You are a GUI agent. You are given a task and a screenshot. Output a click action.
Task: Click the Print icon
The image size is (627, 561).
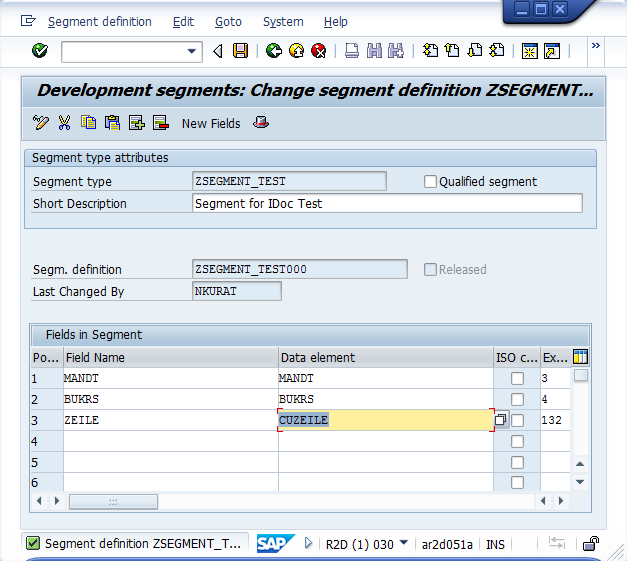(352, 51)
